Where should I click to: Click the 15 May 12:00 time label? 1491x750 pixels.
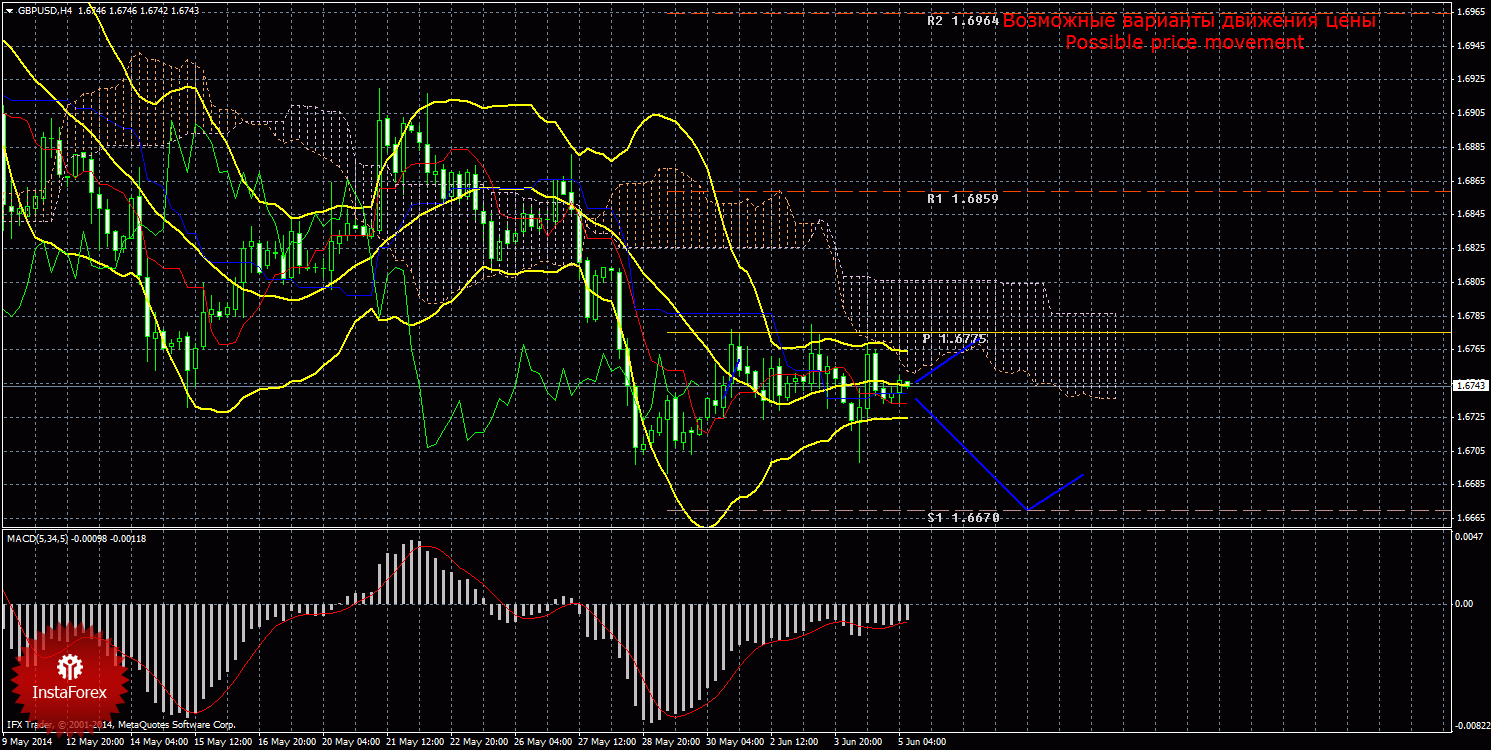click(x=223, y=743)
